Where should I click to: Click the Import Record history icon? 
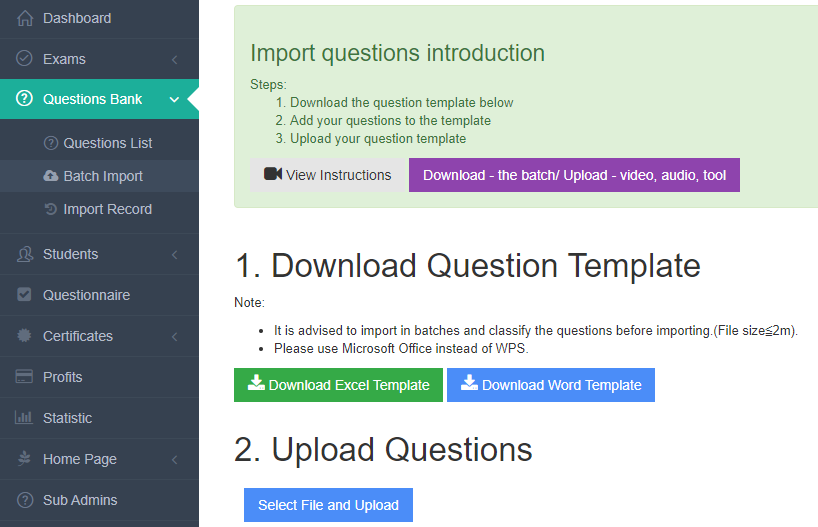pyautogui.click(x=51, y=209)
